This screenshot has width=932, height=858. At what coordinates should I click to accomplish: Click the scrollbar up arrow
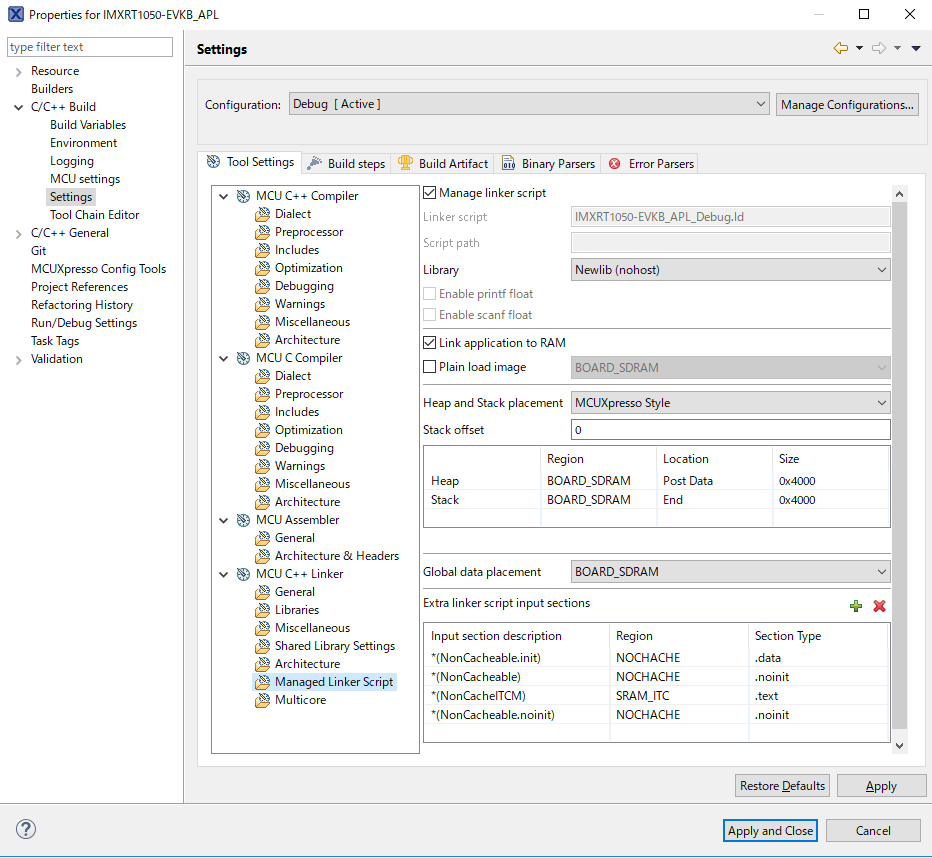tap(899, 194)
